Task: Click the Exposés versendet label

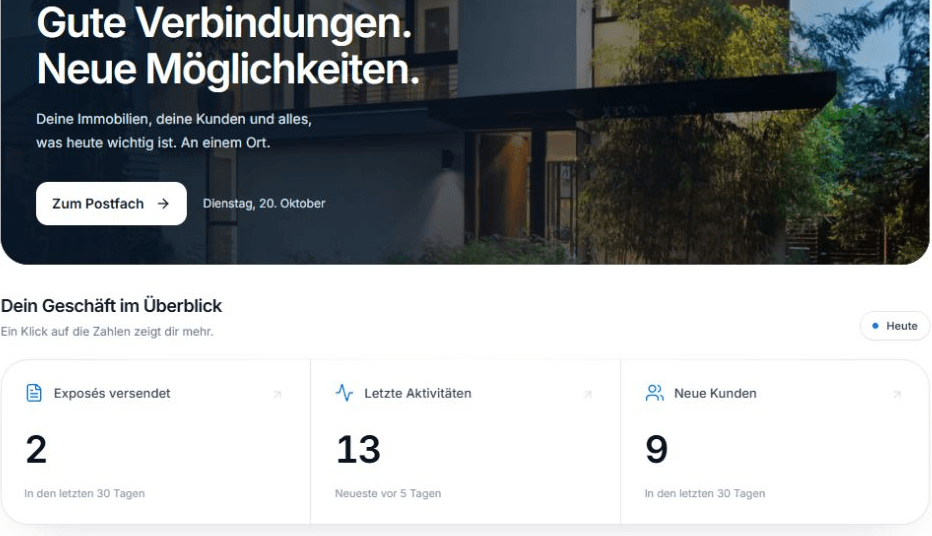Action: coord(112,393)
